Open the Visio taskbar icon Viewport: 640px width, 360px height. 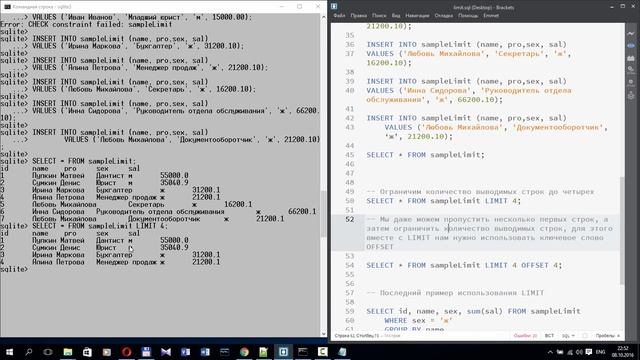[x=185, y=352]
